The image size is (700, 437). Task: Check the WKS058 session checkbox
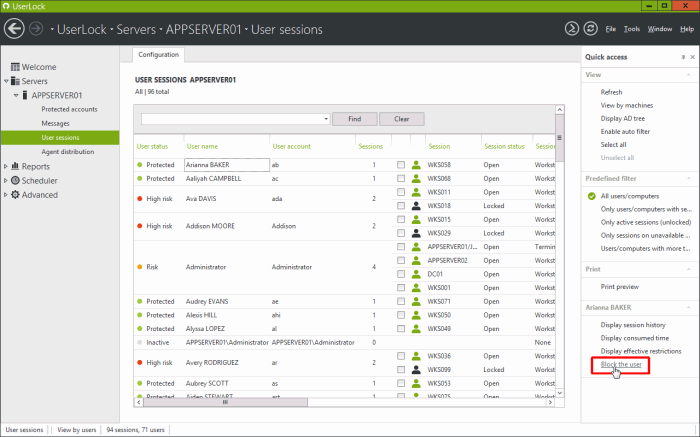pos(401,165)
